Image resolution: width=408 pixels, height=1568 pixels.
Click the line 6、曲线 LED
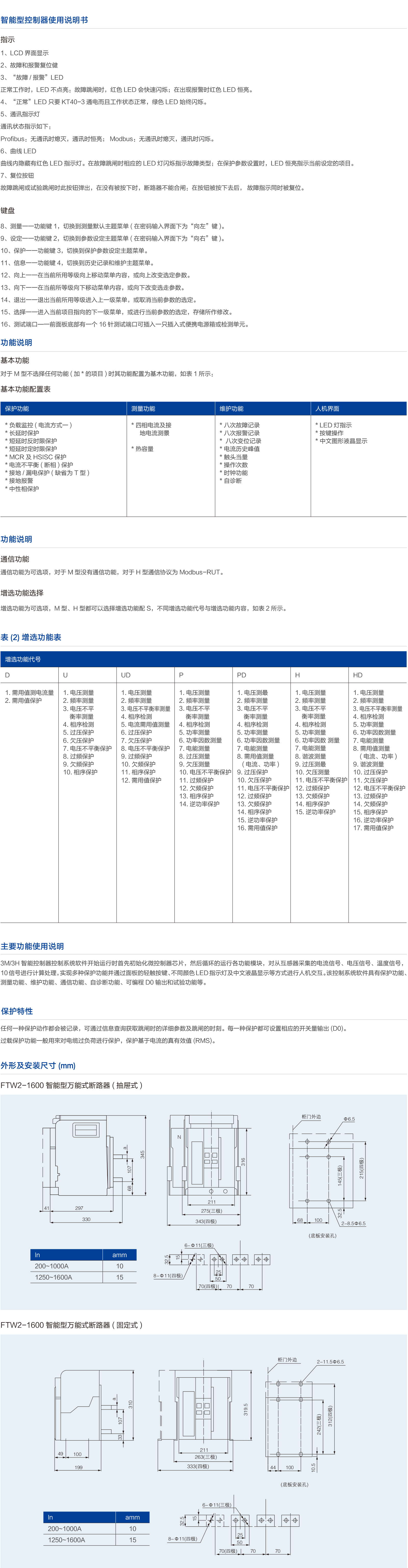pos(18,151)
